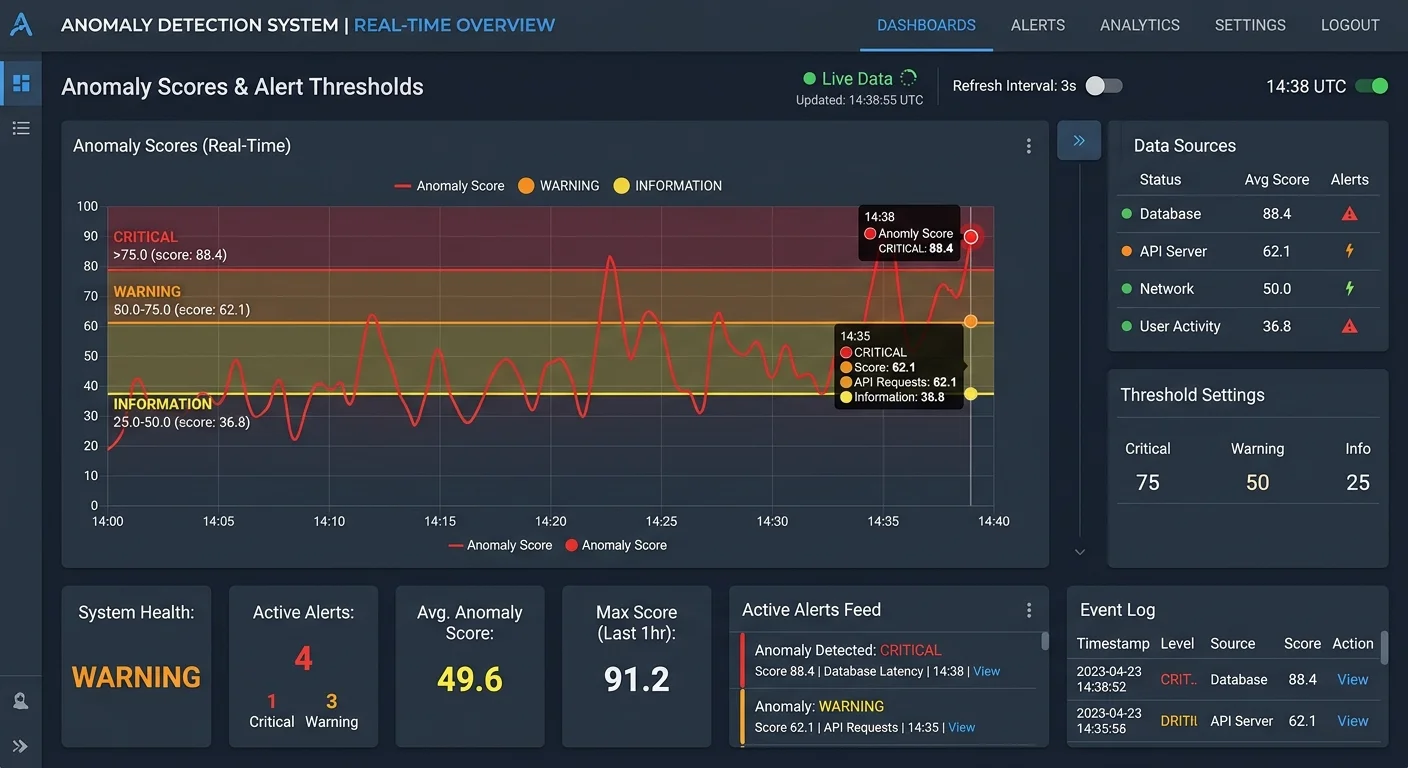Toggle bottom legend Anomaly Score line item
Screen dimensions: 1408x768
click(x=500, y=545)
